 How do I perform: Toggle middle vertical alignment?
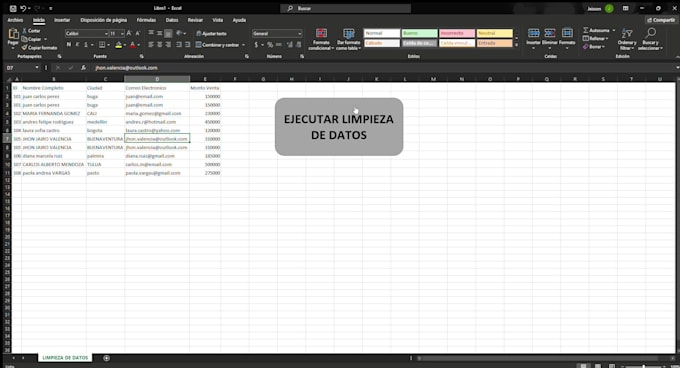pyautogui.click(x=160, y=33)
